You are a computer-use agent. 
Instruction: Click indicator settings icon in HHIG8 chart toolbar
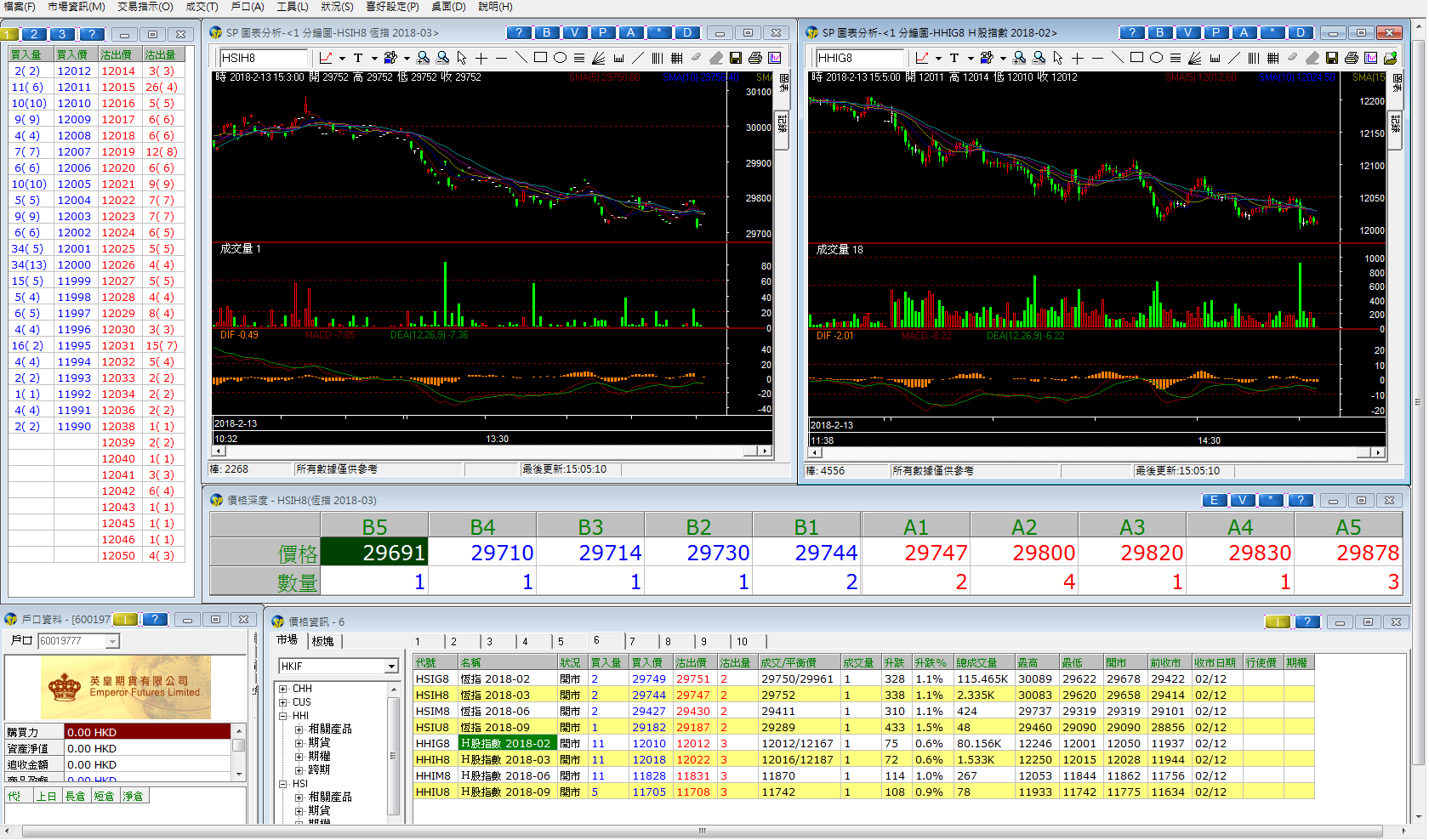coord(1370,58)
